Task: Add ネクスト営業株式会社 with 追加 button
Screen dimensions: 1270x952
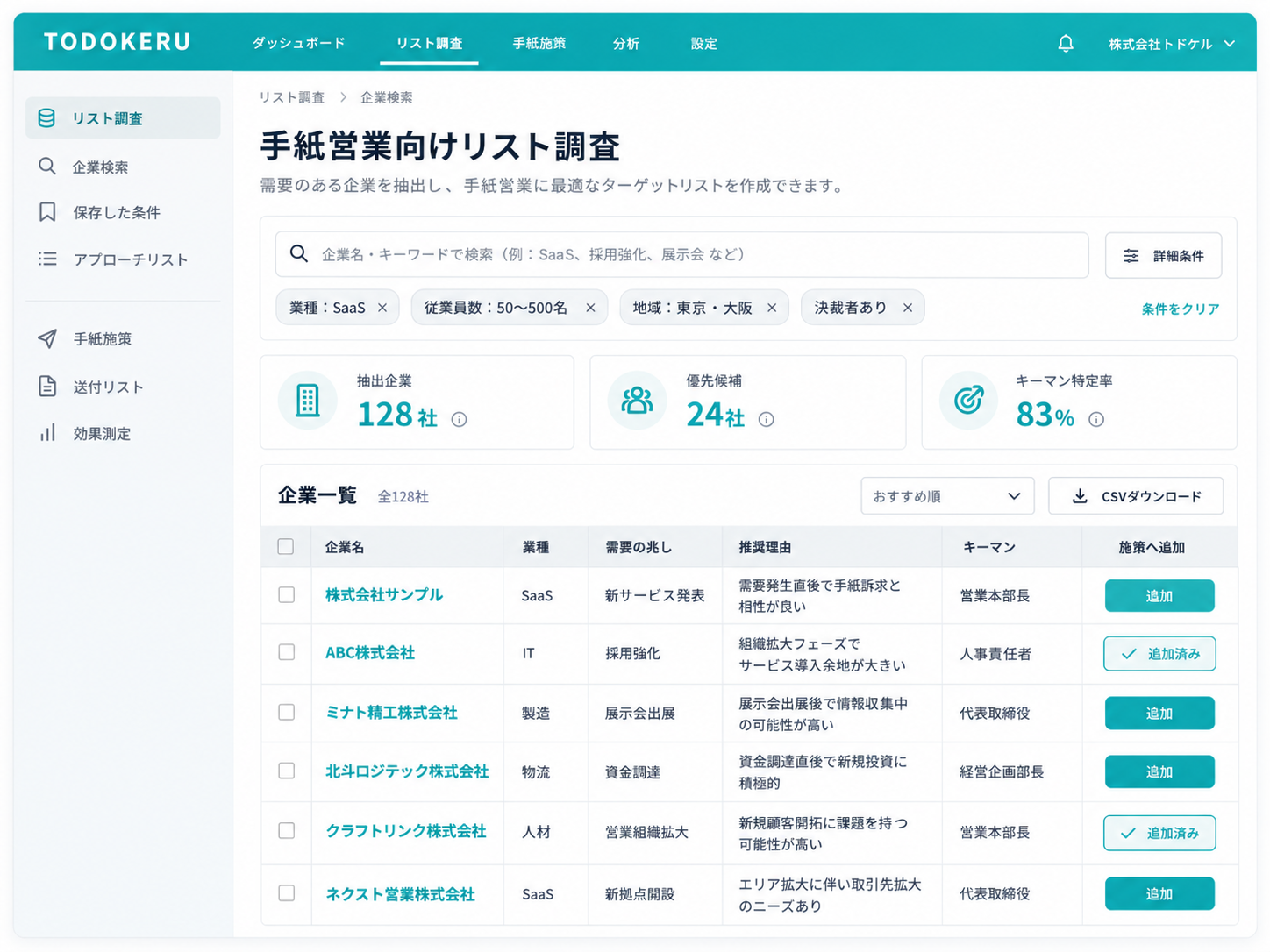Action: click(x=1159, y=894)
